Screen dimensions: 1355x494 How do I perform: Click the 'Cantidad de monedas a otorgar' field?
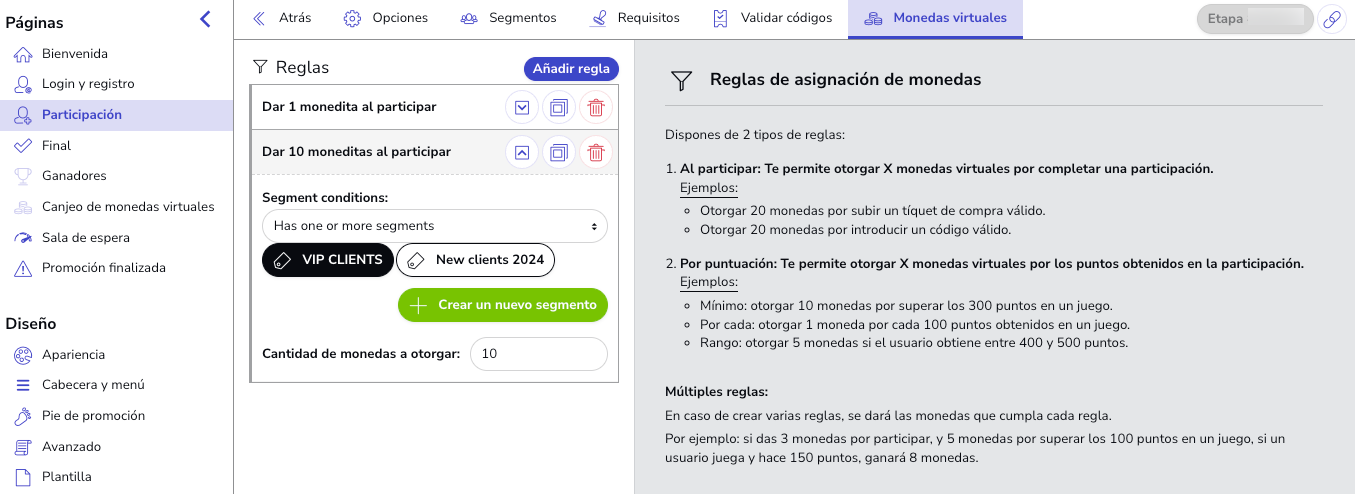point(538,354)
